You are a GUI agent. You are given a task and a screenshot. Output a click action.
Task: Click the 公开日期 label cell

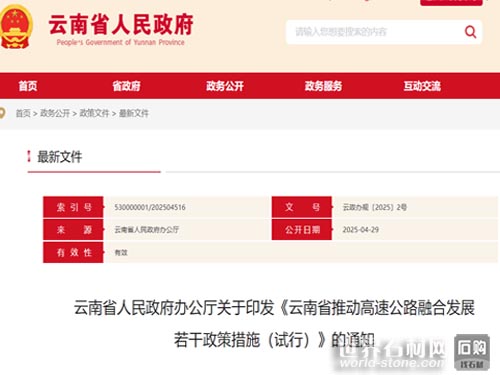point(302,229)
